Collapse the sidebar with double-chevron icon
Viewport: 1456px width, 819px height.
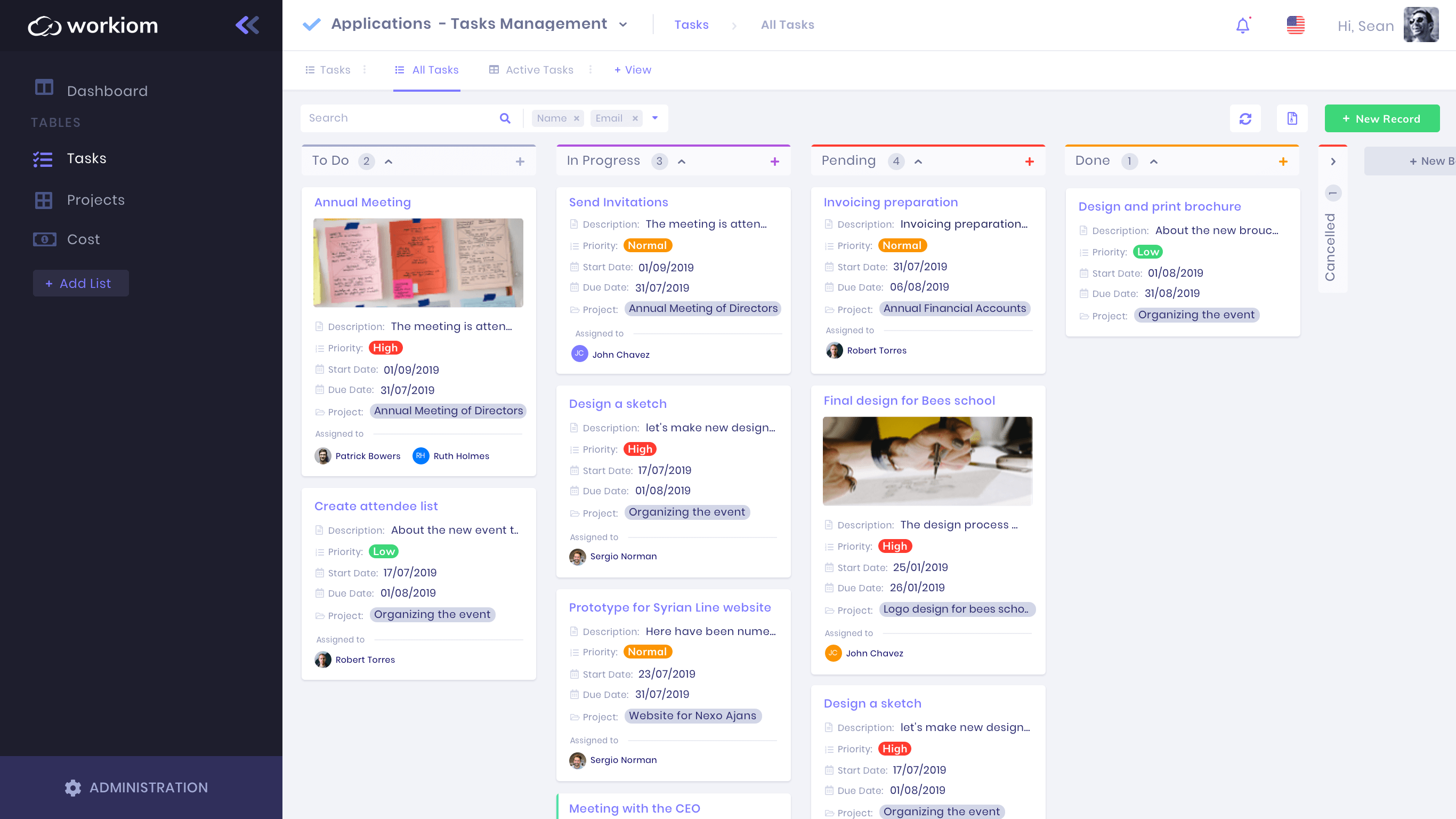coord(247,25)
